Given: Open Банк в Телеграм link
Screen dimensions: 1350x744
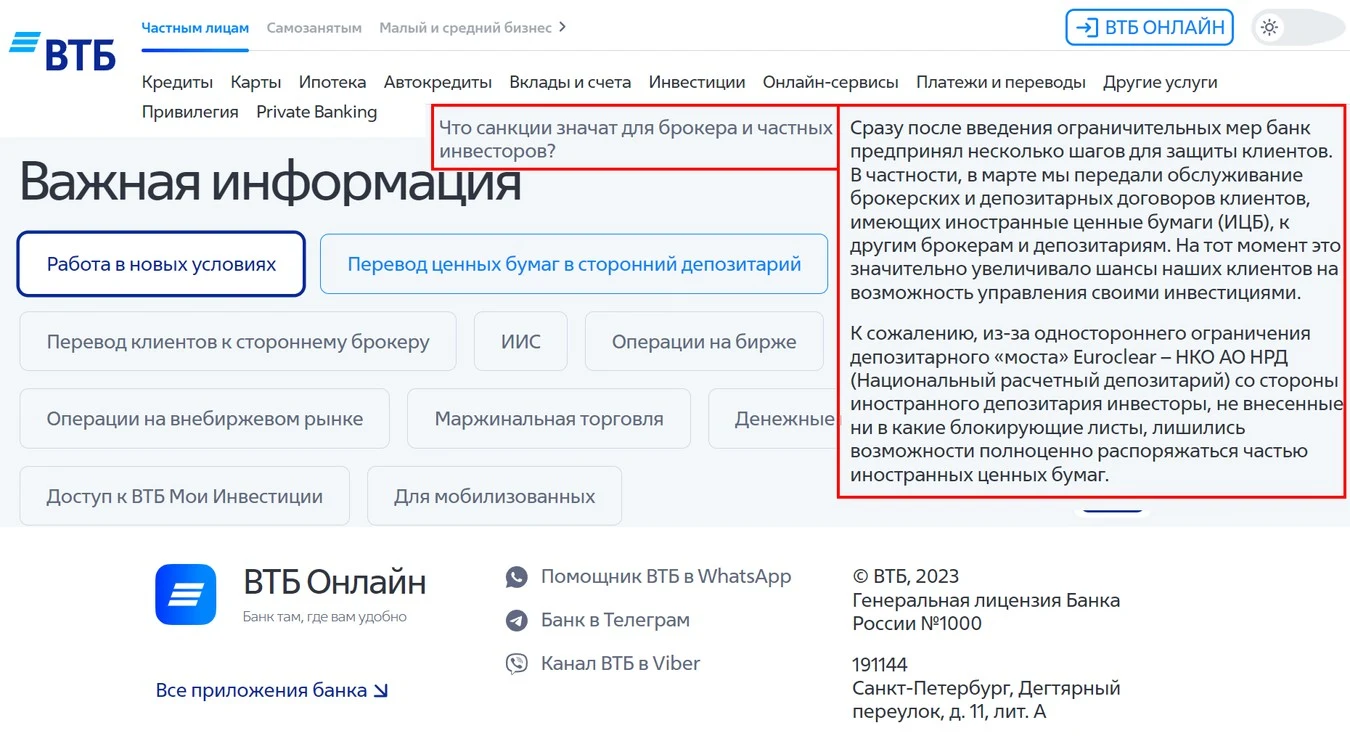Looking at the screenshot, I should pyautogui.click(x=615, y=620).
